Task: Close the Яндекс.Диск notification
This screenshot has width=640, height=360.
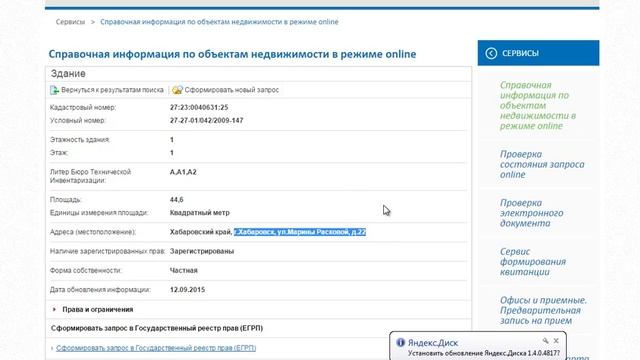Action: (x=556, y=340)
